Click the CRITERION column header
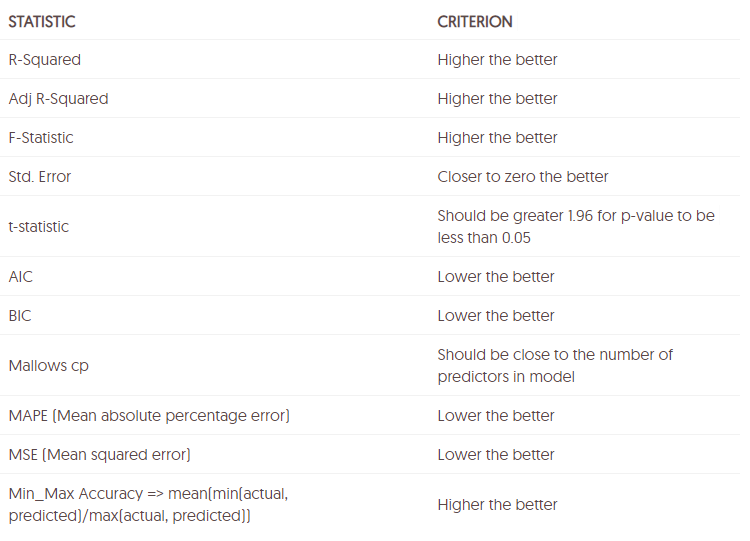The width and height of the screenshot is (750, 541). pos(475,22)
